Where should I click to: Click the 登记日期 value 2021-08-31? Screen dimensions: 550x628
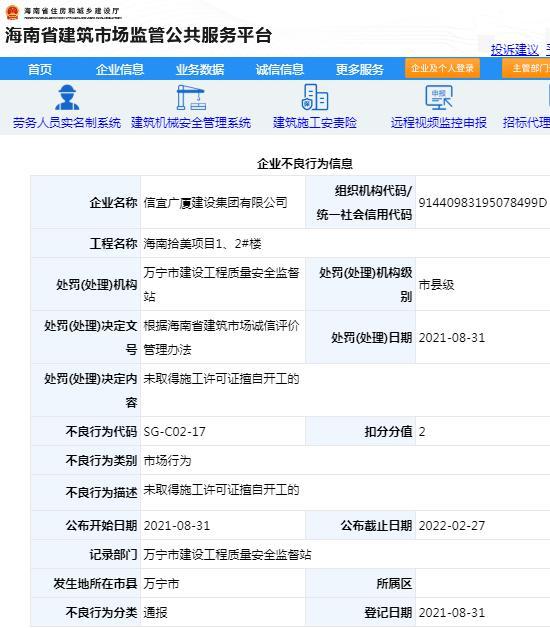coord(452,612)
